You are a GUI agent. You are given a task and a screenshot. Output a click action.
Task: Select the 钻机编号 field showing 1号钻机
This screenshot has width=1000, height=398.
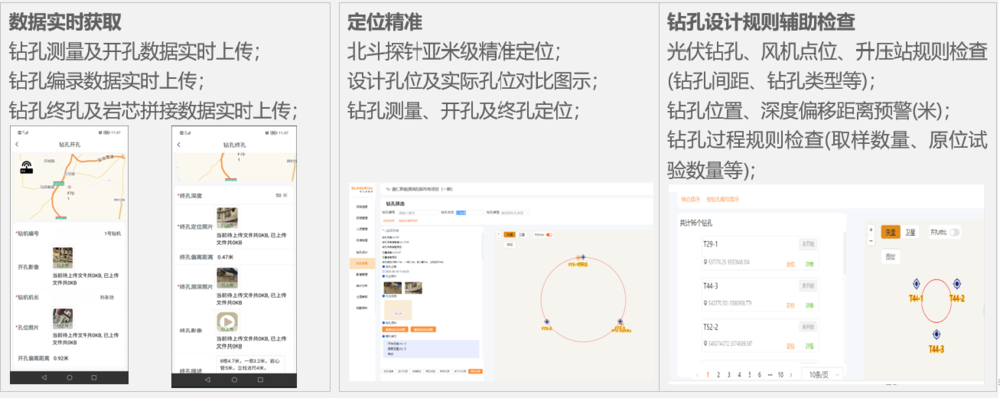(69, 233)
